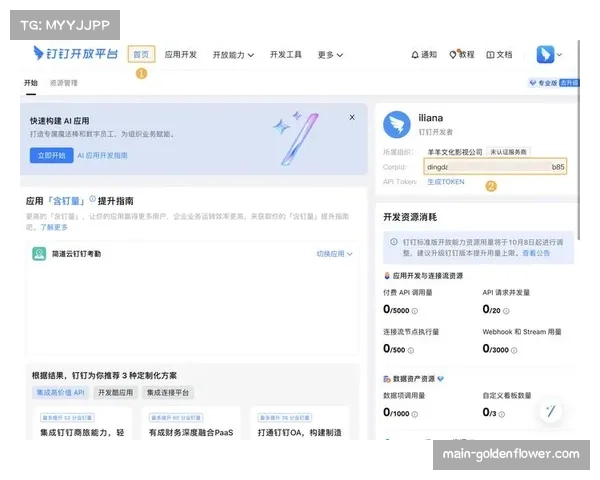The height and width of the screenshot is (480, 600).
Task: Expand the 切换应用 dropdown
Action: point(334,254)
